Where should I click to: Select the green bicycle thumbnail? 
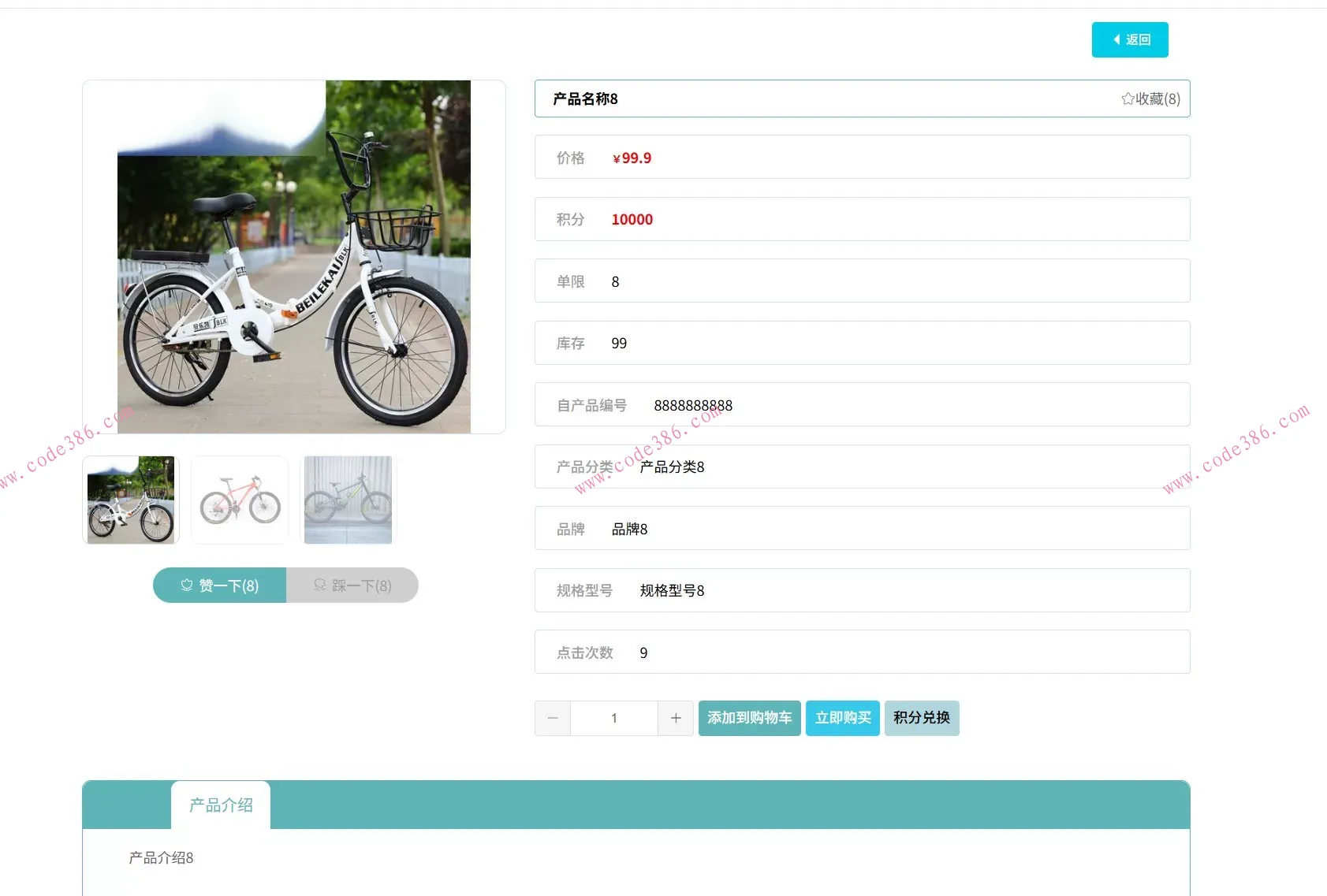348,500
